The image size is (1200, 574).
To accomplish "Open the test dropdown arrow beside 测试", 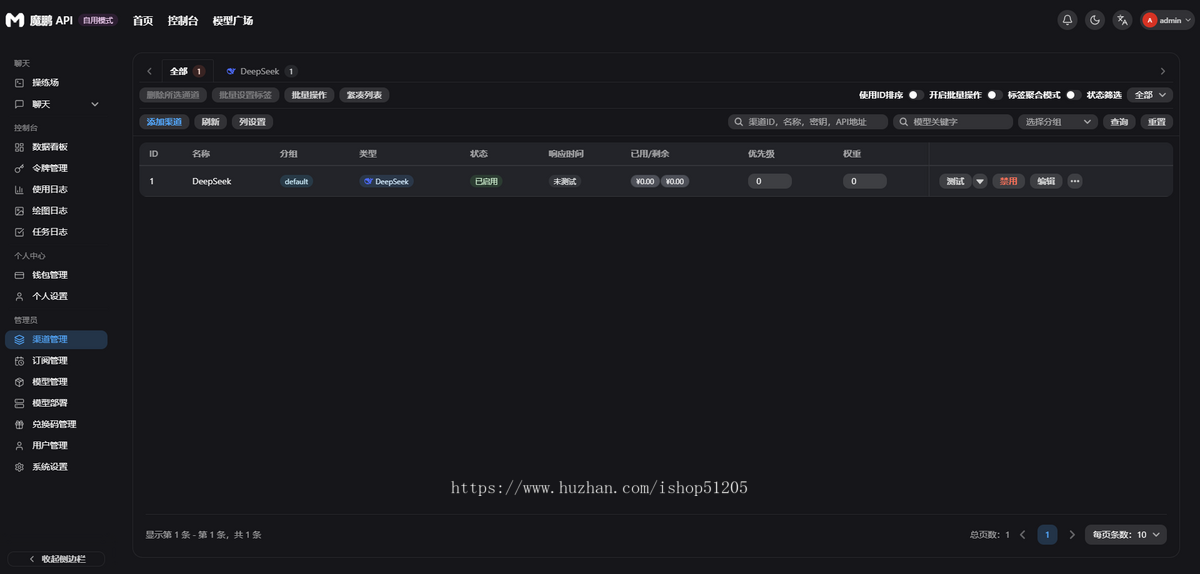I will [980, 181].
